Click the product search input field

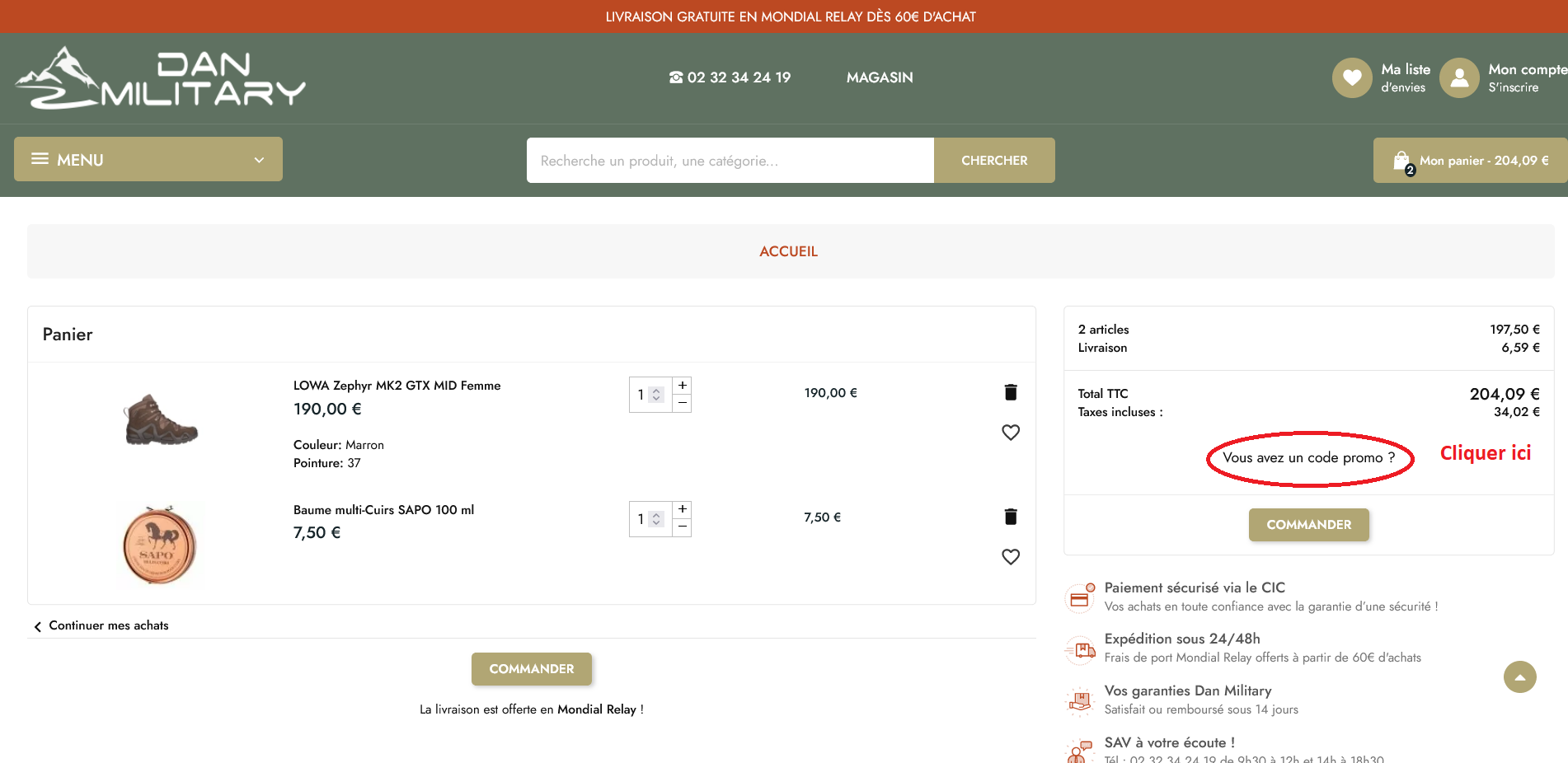[730, 161]
